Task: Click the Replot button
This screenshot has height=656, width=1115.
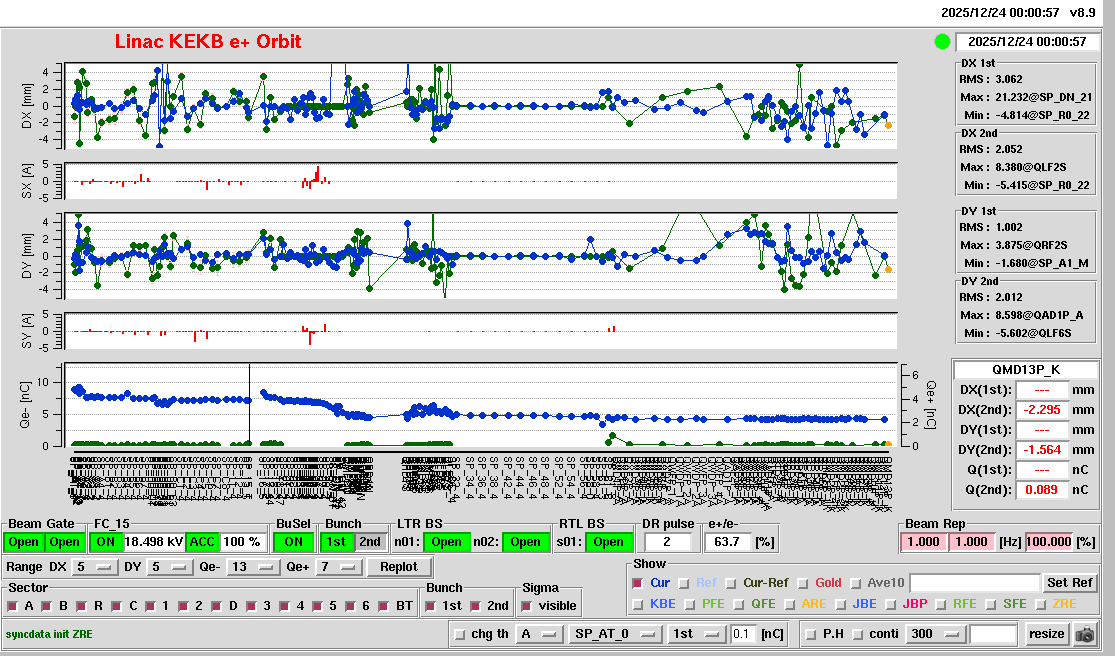Action: [399, 567]
